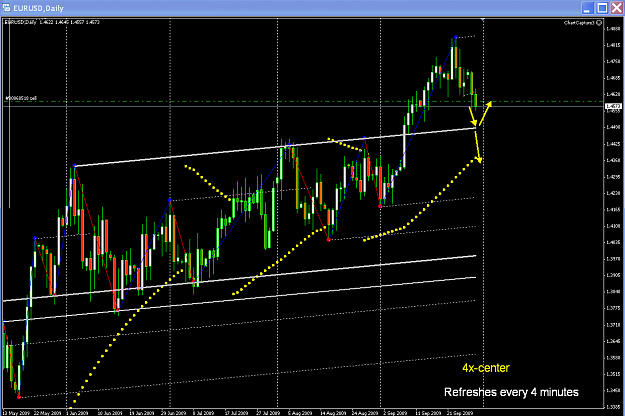Click the 13 May 2009 date label
This screenshot has height=416, width=625.
(16, 413)
